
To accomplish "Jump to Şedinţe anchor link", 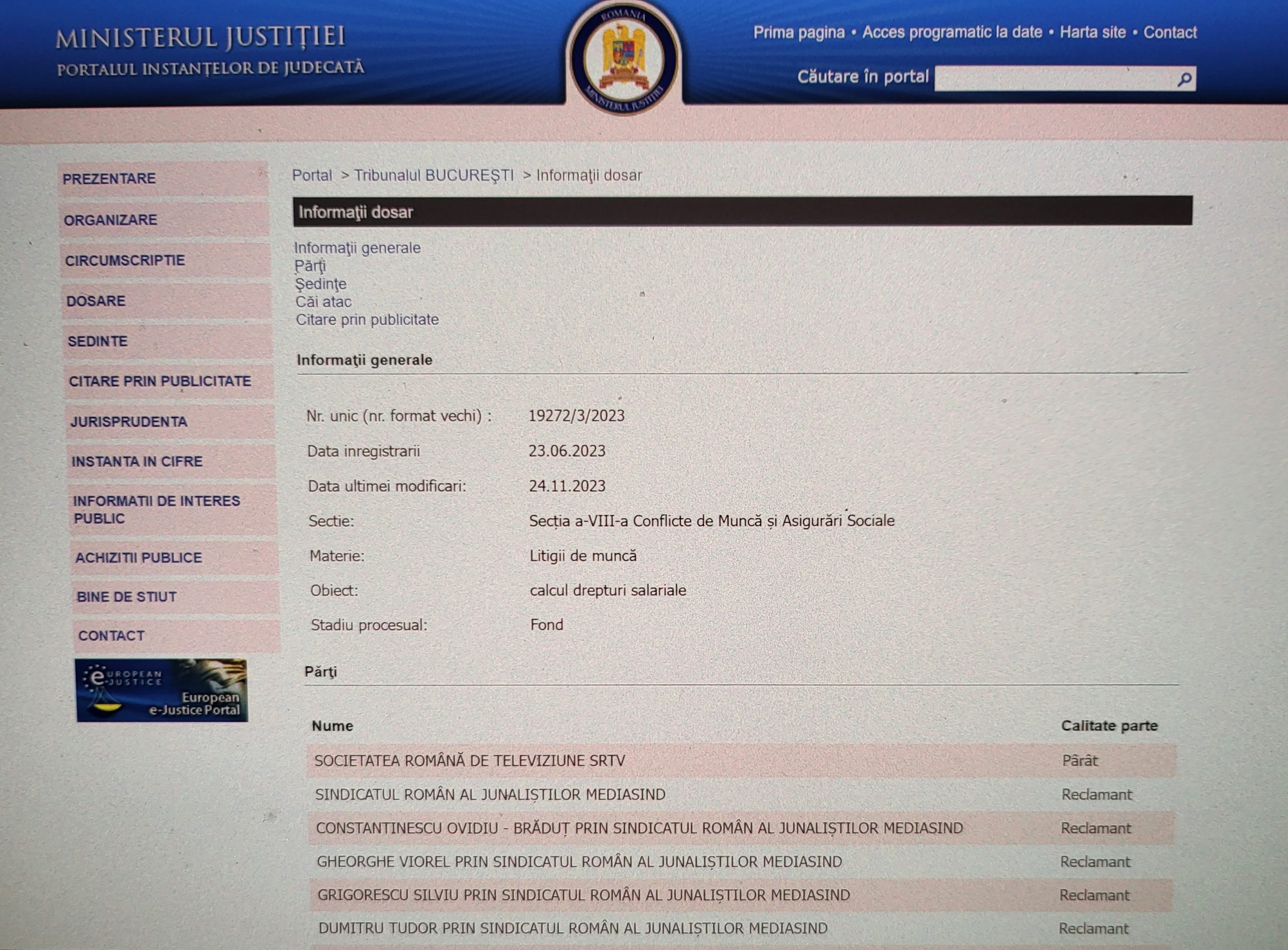I will click(x=320, y=284).
